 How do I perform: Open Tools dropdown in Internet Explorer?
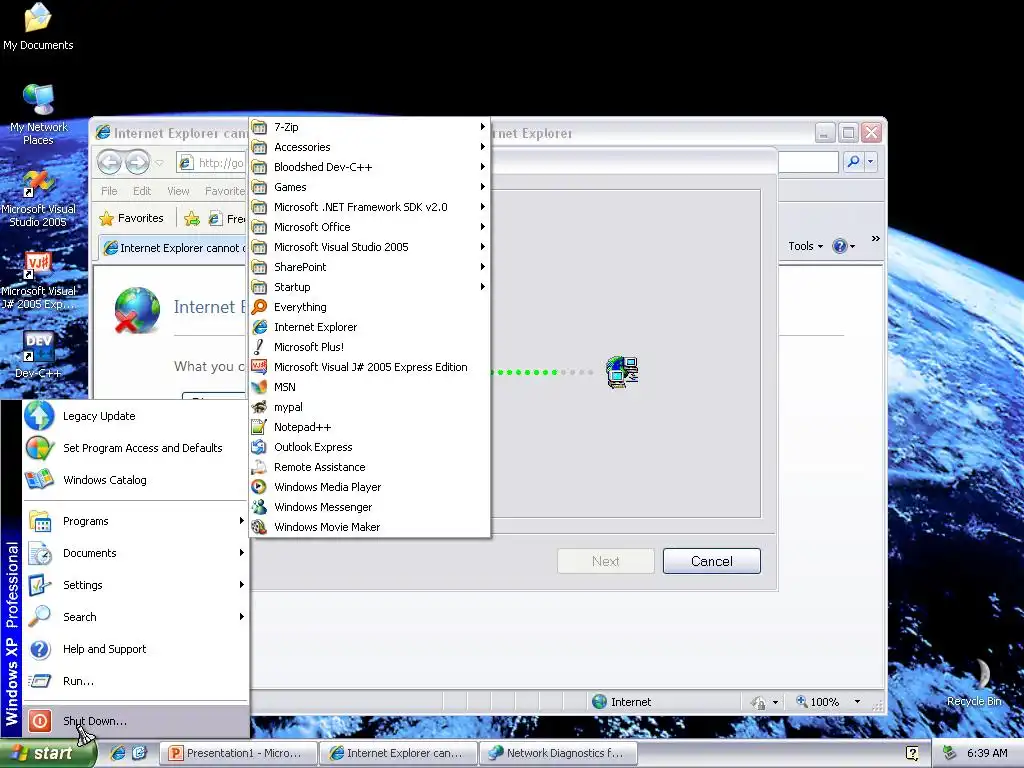point(805,246)
